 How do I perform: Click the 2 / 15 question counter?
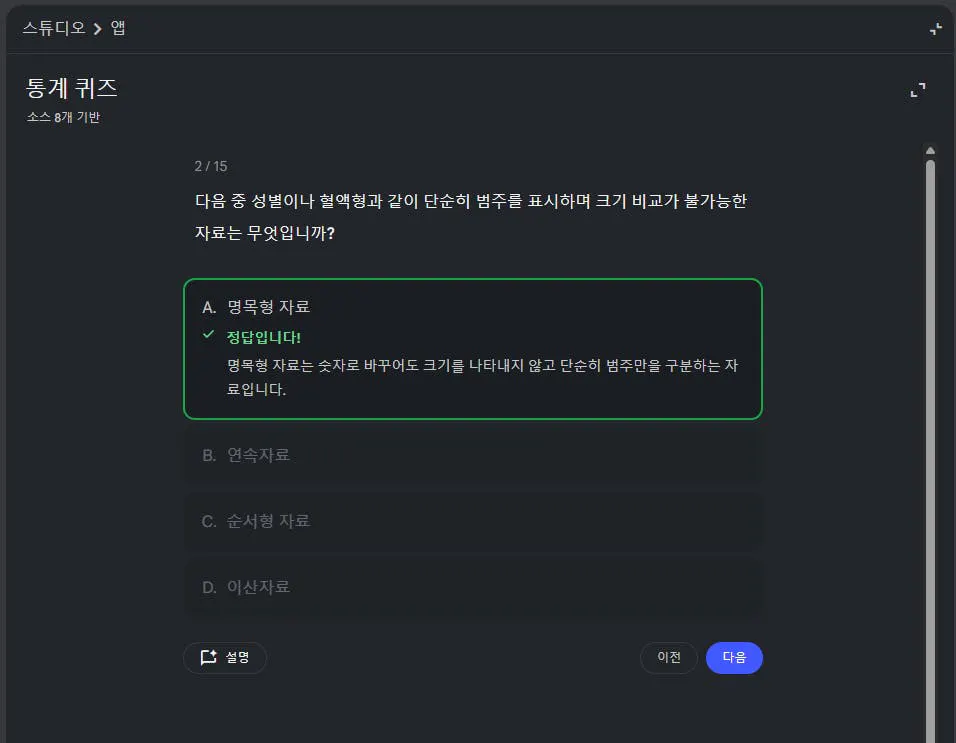coord(210,166)
